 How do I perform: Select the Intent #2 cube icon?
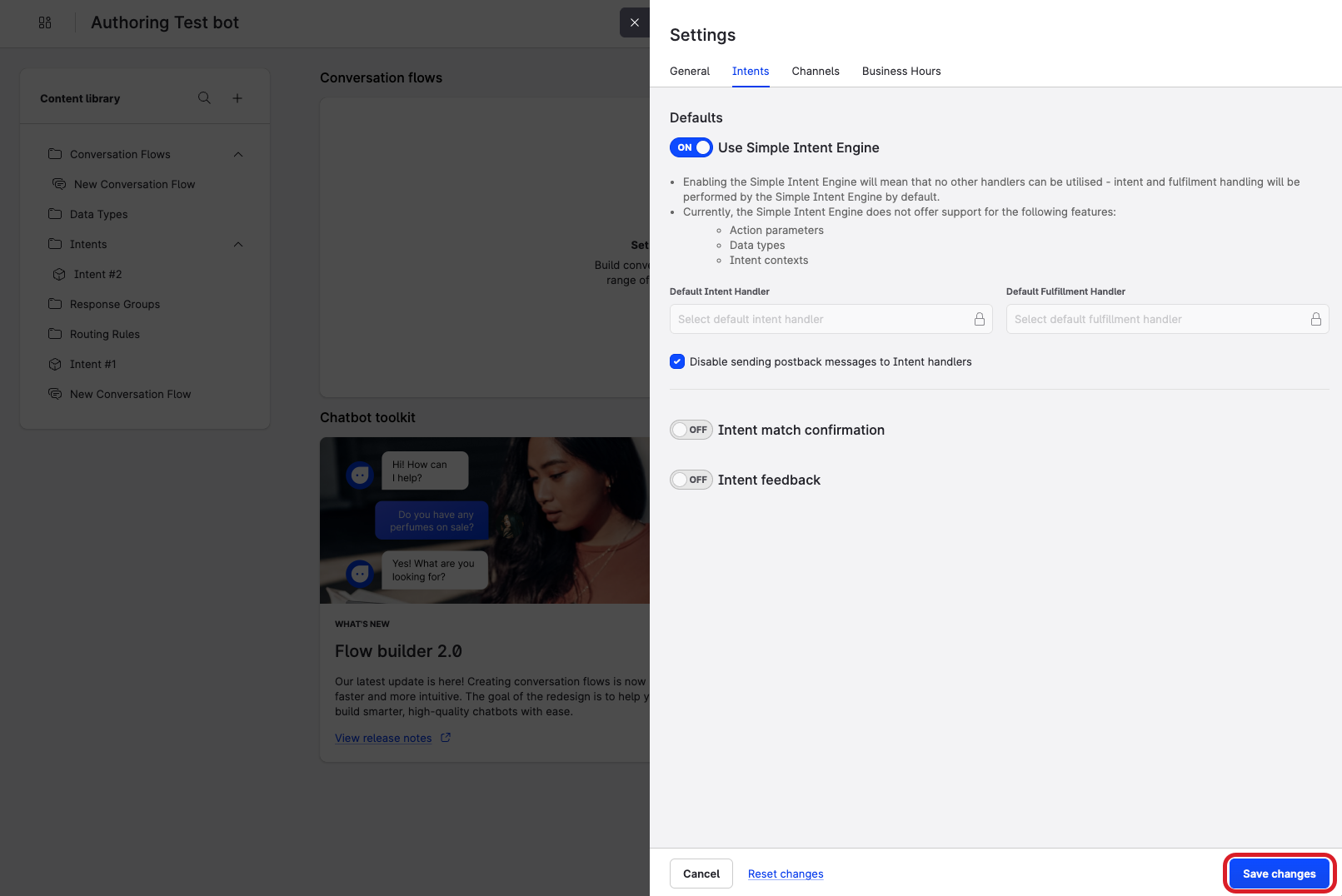pos(59,274)
